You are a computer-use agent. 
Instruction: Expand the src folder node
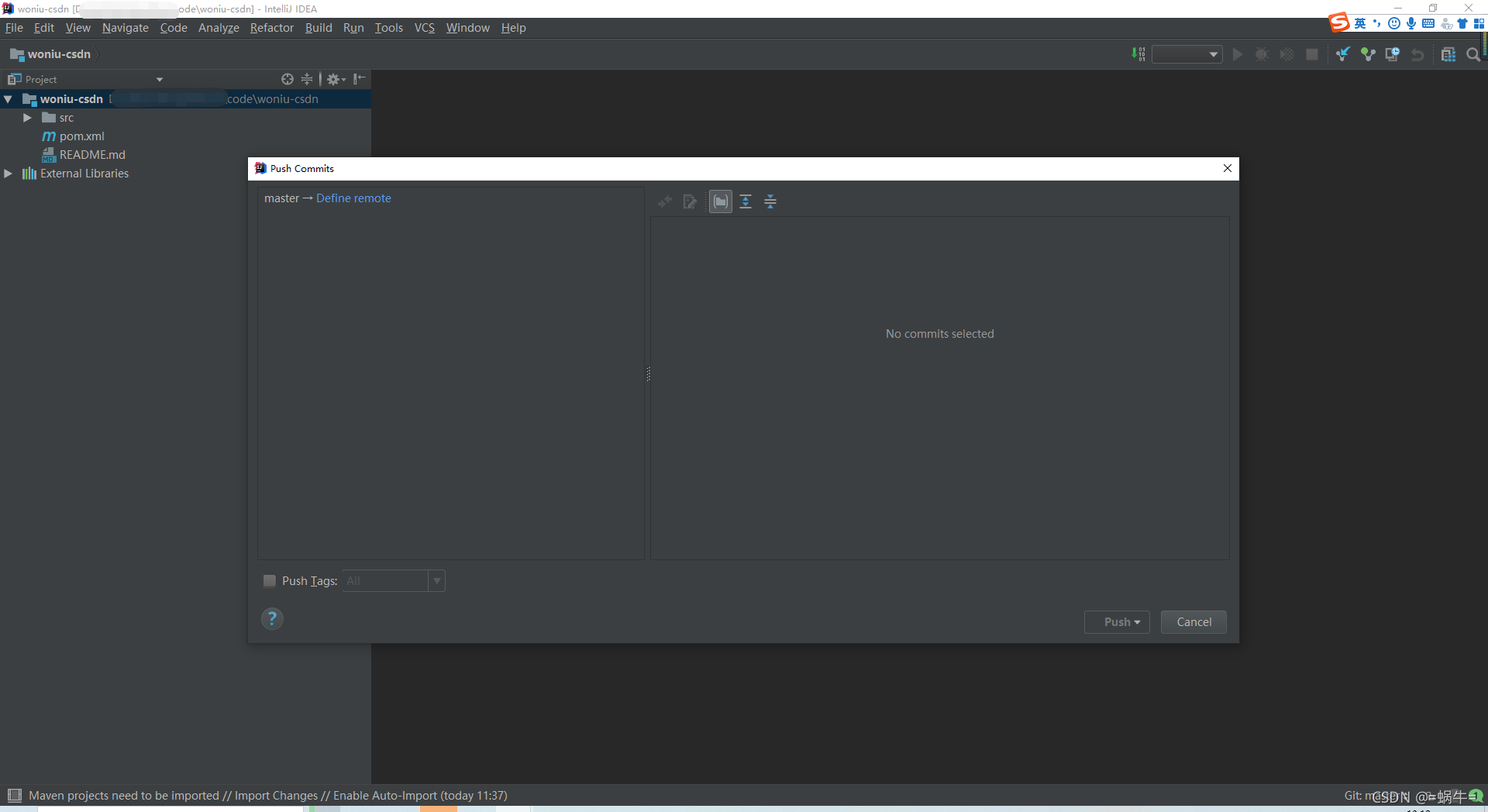tap(27, 118)
